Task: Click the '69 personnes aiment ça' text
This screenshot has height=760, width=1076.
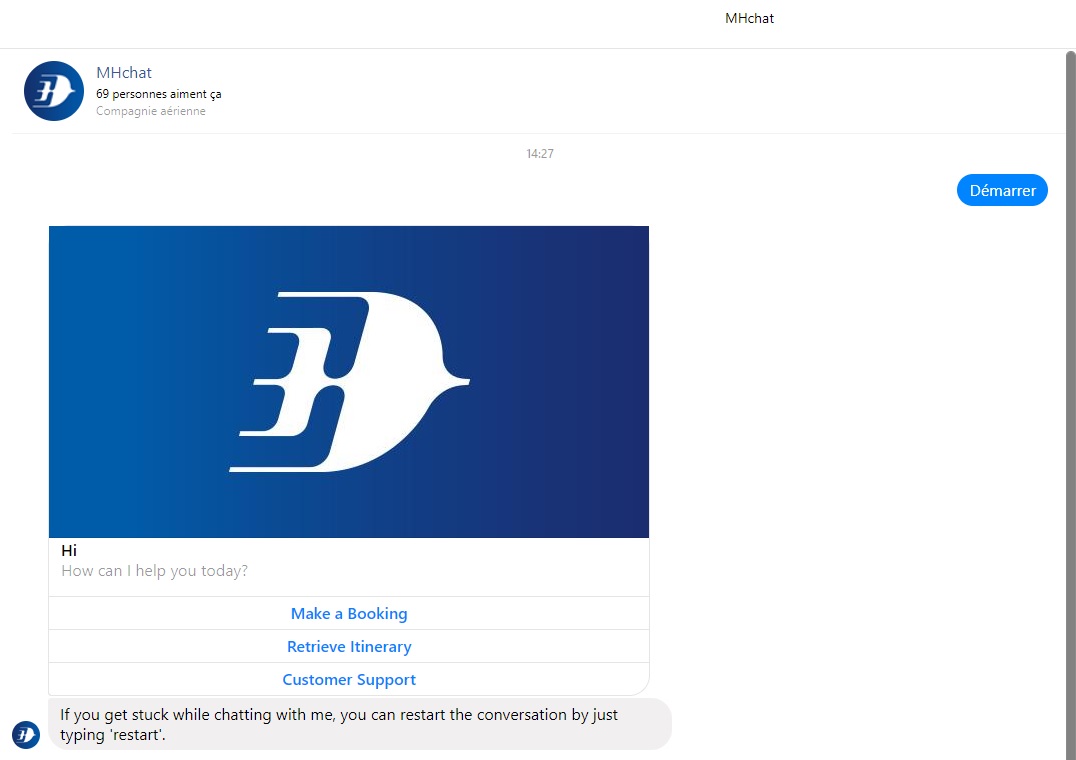Action: click(x=158, y=94)
